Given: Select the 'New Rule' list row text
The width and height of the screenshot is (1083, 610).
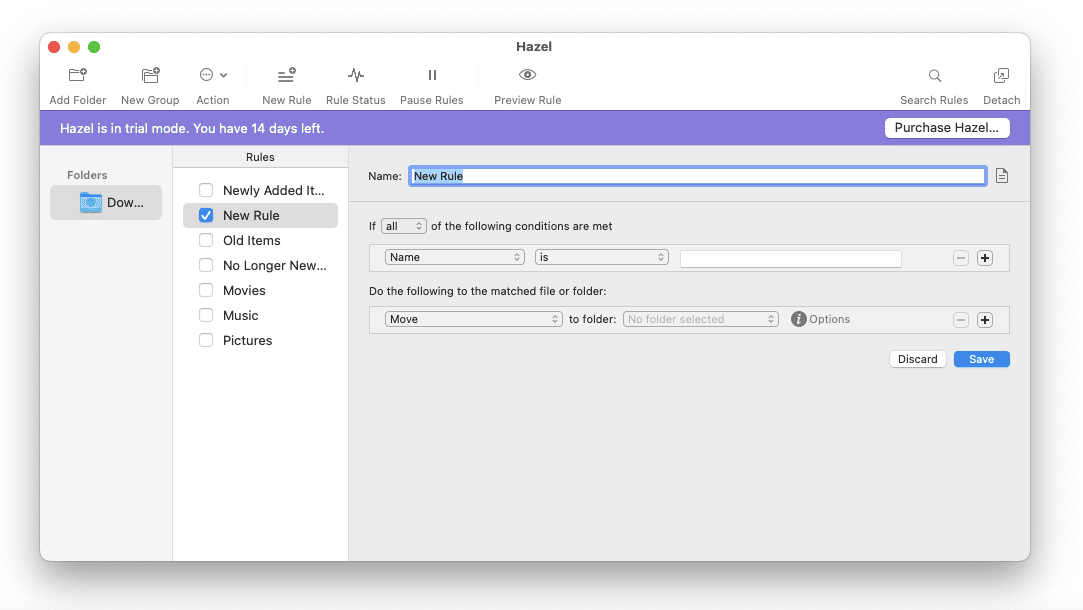Looking at the screenshot, I should (x=251, y=216).
